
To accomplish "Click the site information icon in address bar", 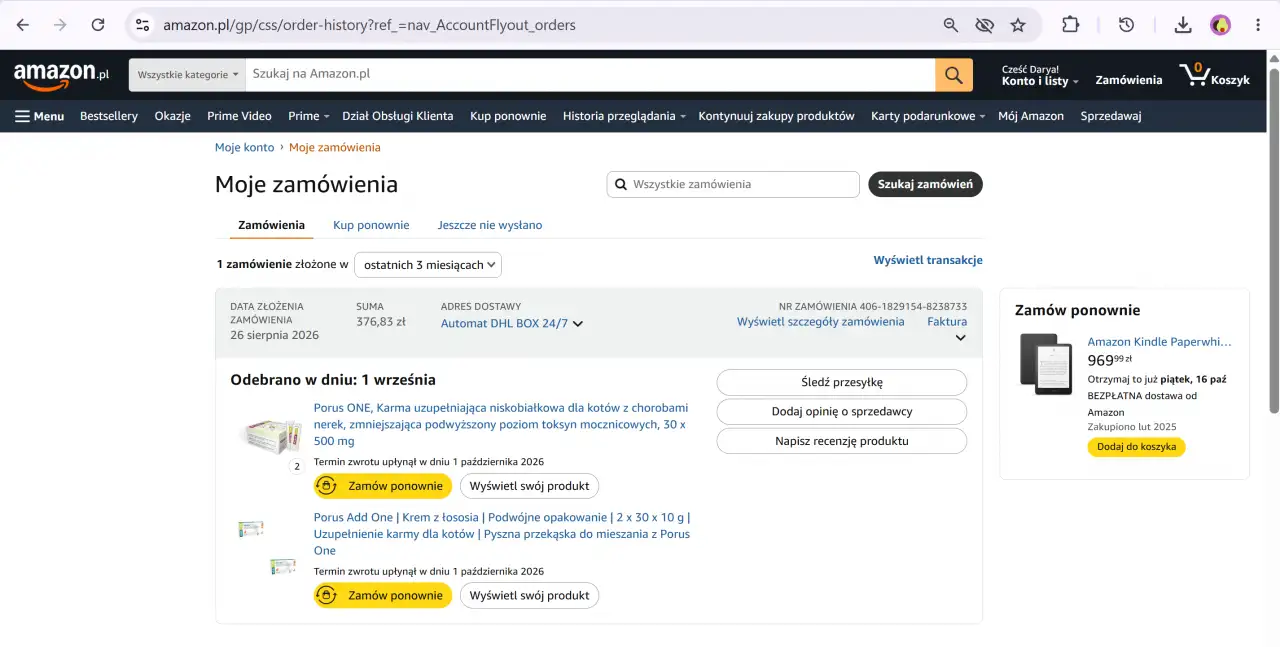I will pos(142,25).
